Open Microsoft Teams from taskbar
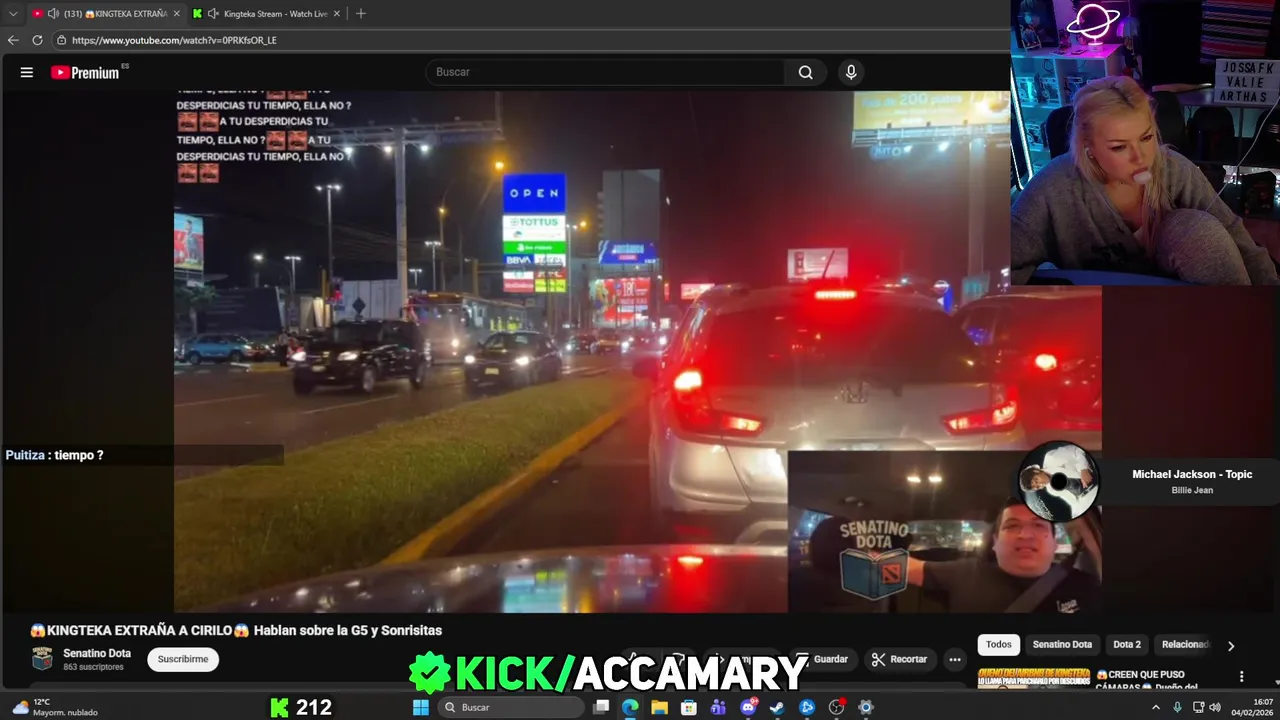Screen dimensions: 1280x720 (x=718, y=707)
